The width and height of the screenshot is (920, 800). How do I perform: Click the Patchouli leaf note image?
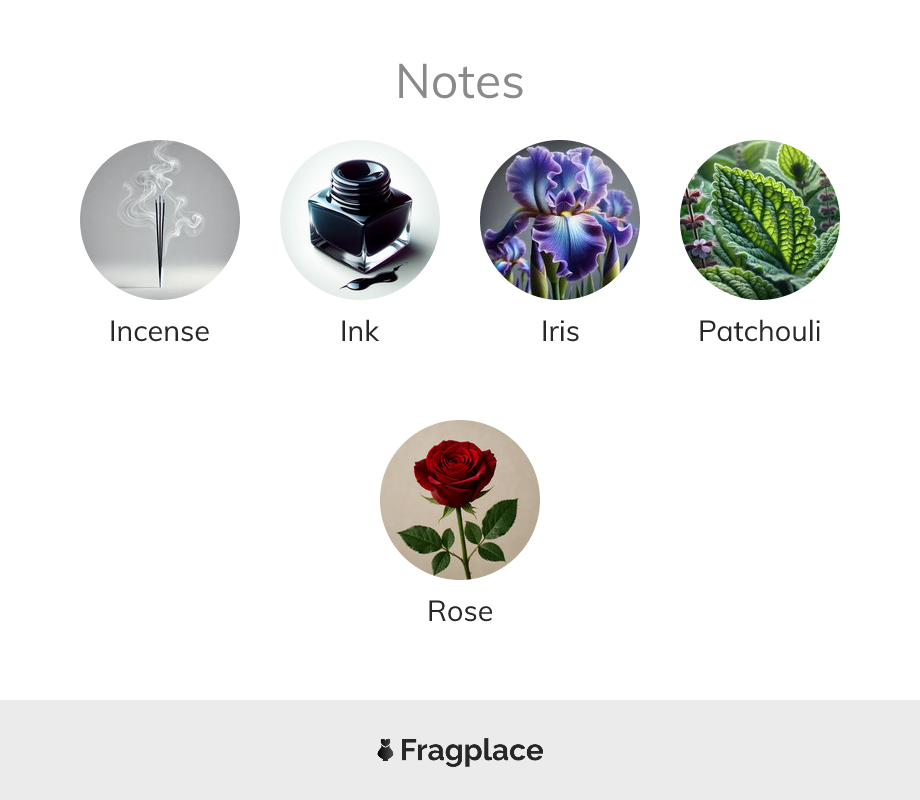[x=760, y=220]
